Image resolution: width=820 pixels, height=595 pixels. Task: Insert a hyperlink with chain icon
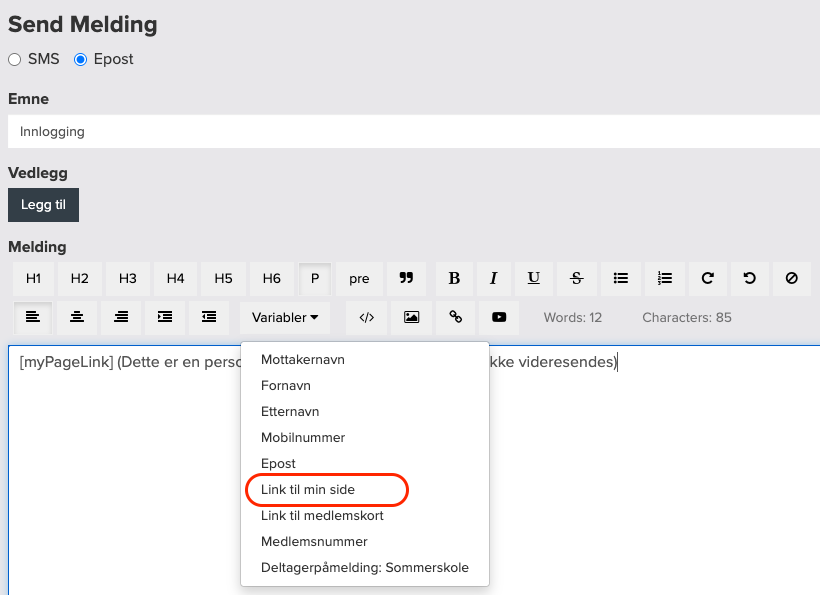(455, 317)
